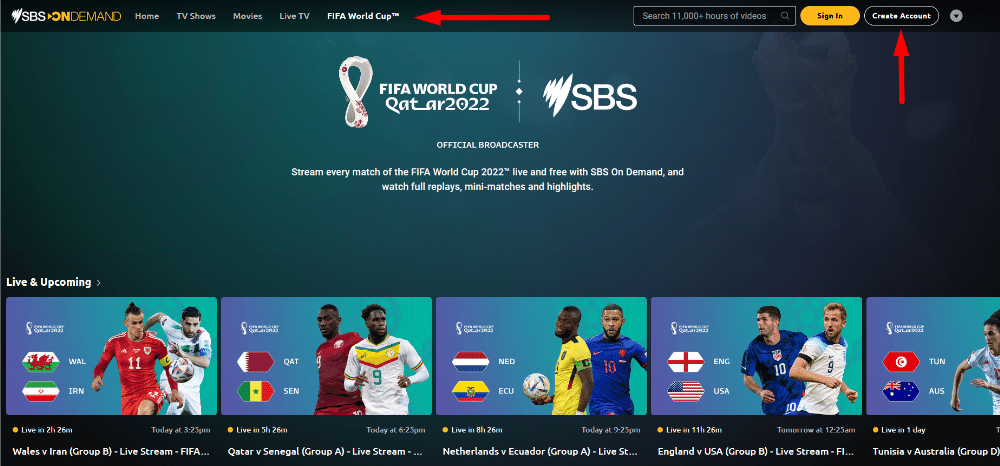Click the SBS On Demand logo
The height and width of the screenshot is (466, 1000).
(66, 16)
